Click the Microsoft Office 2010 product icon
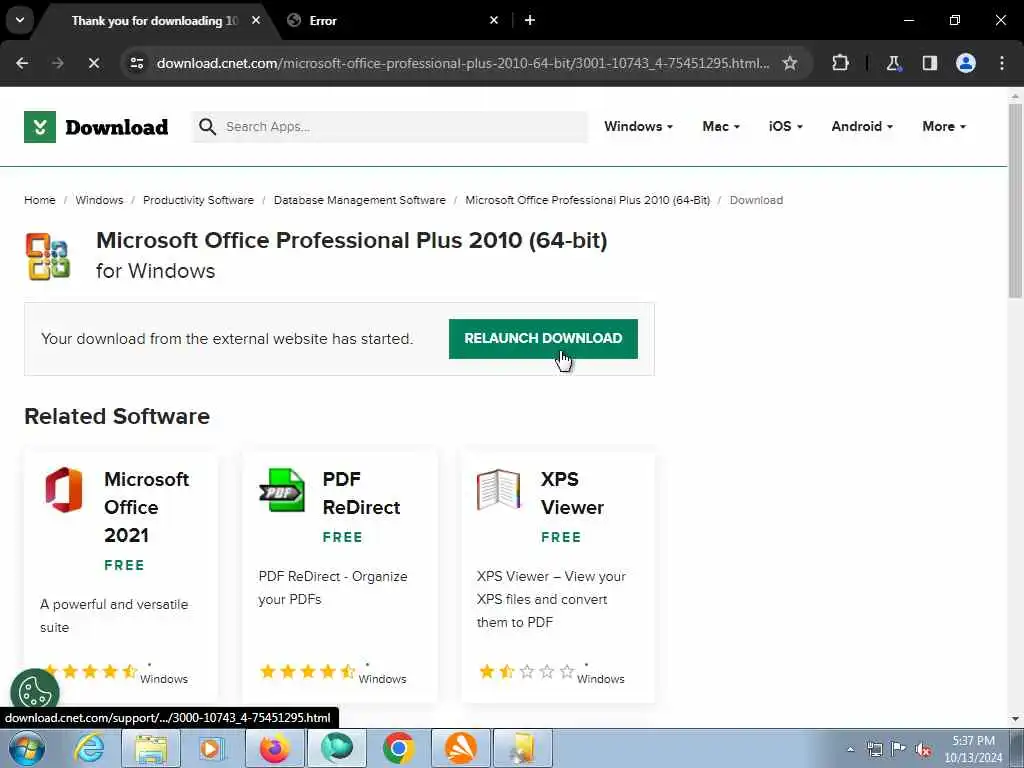The image size is (1024, 768). click(x=48, y=257)
